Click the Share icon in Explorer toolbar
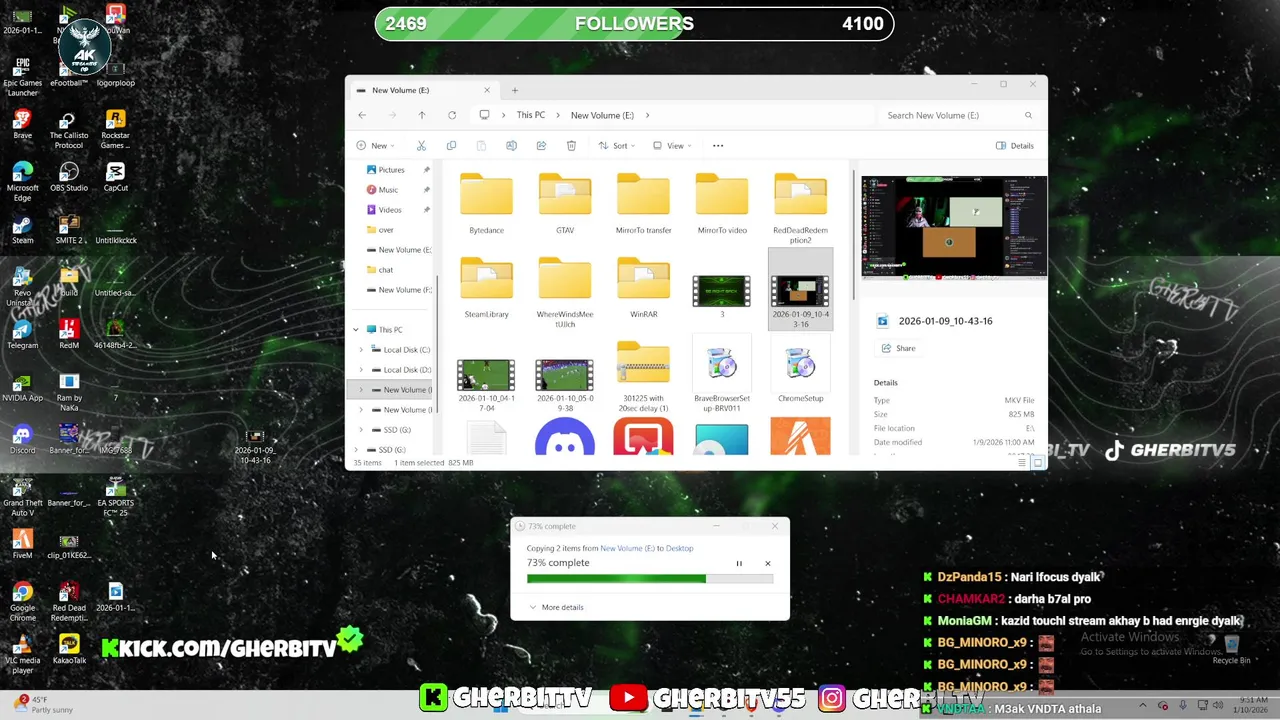The height and width of the screenshot is (720, 1280). click(541, 146)
